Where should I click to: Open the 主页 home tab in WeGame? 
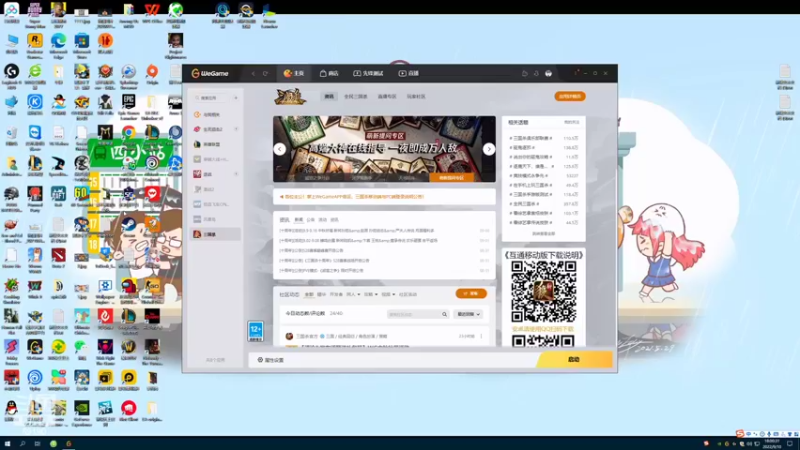coord(294,73)
